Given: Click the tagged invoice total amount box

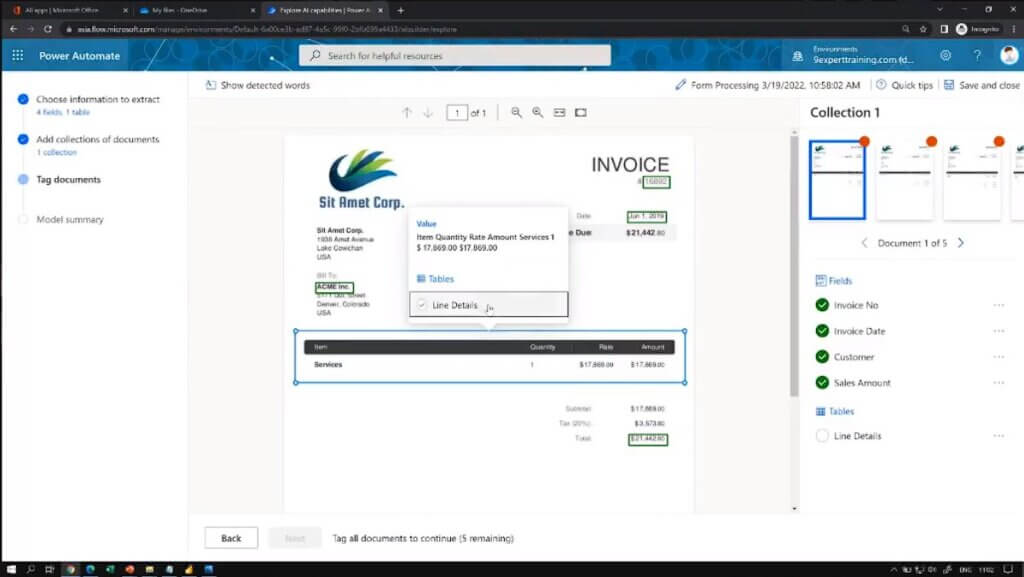Looking at the screenshot, I should click(648, 439).
